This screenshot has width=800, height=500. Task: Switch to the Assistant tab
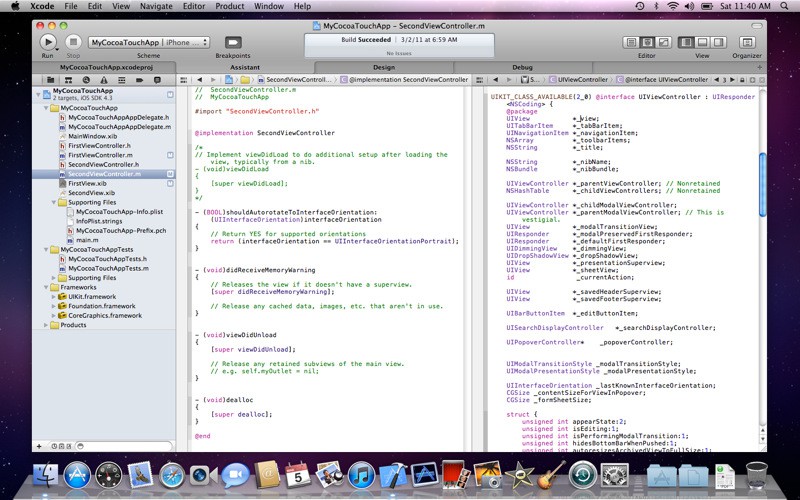pyautogui.click(x=245, y=67)
